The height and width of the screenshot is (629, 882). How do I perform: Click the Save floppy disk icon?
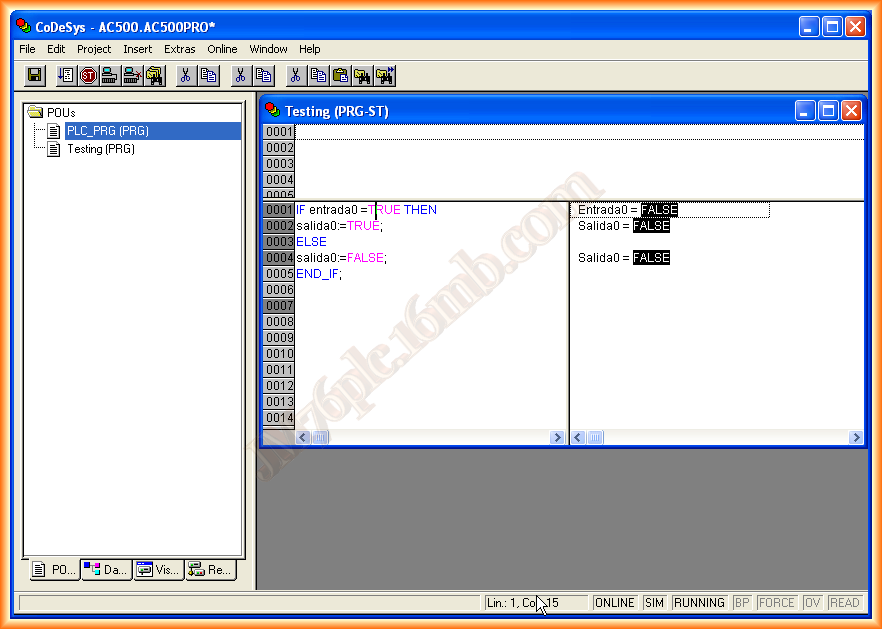click(x=34, y=75)
